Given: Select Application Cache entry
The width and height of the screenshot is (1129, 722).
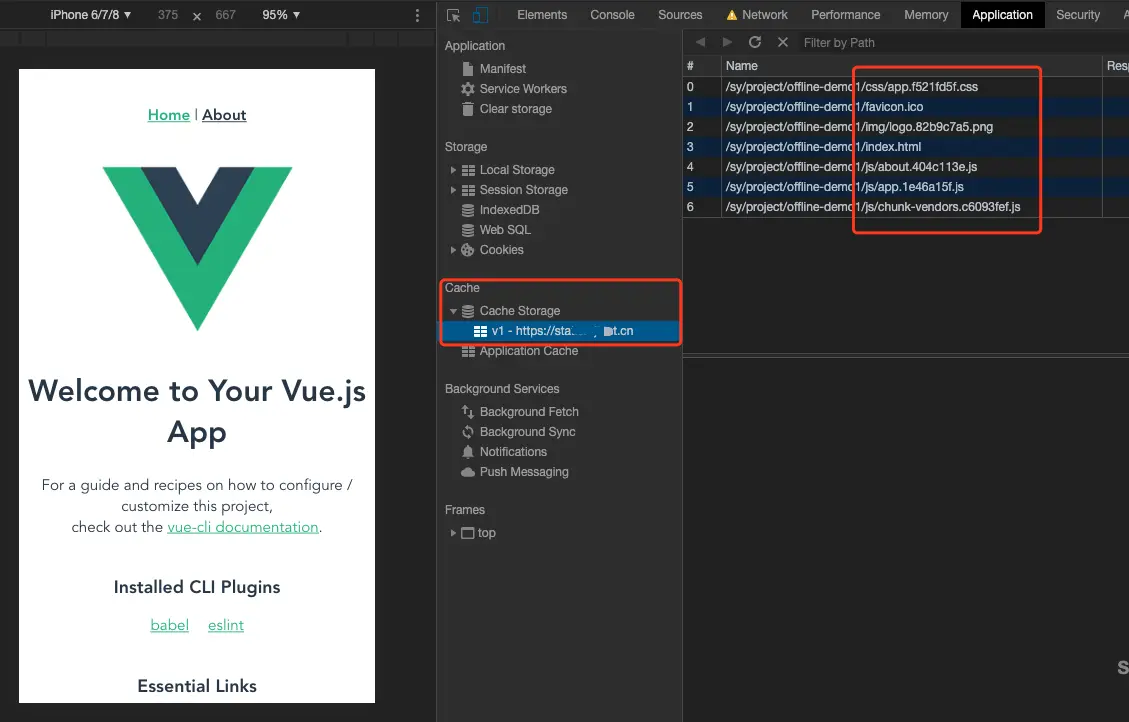Looking at the screenshot, I should click(x=528, y=351).
